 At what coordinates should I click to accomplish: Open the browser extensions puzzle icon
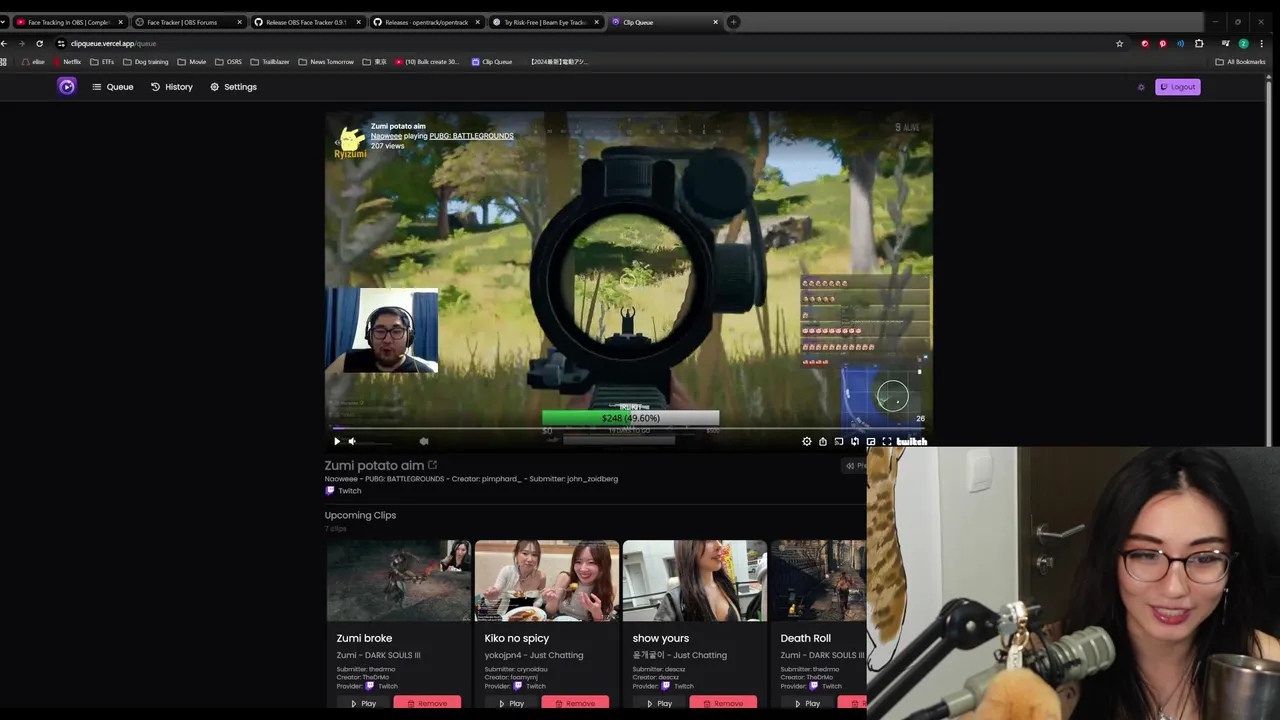tap(1199, 43)
